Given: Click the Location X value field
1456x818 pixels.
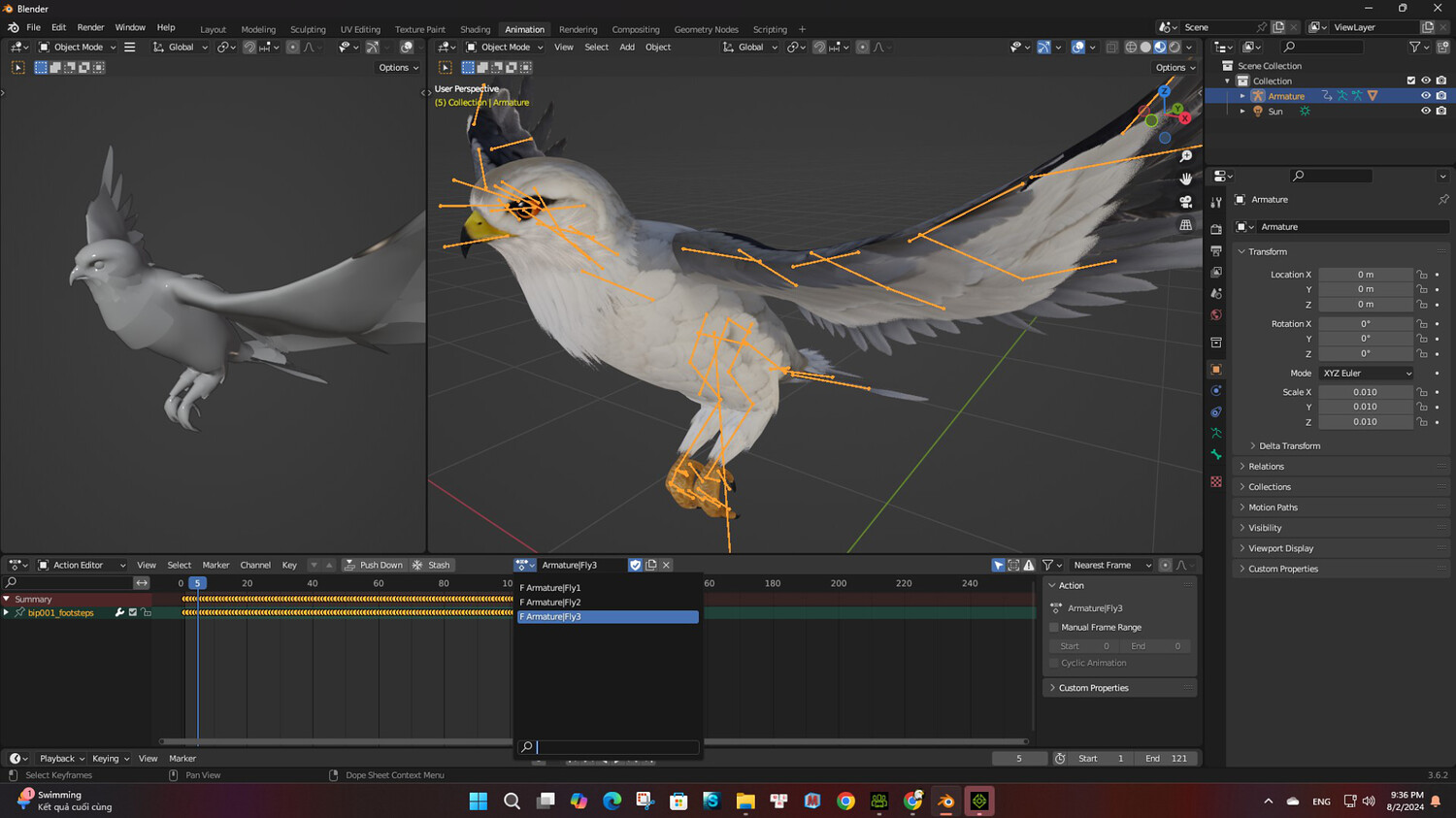Looking at the screenshot, I should click(1365, 275).
